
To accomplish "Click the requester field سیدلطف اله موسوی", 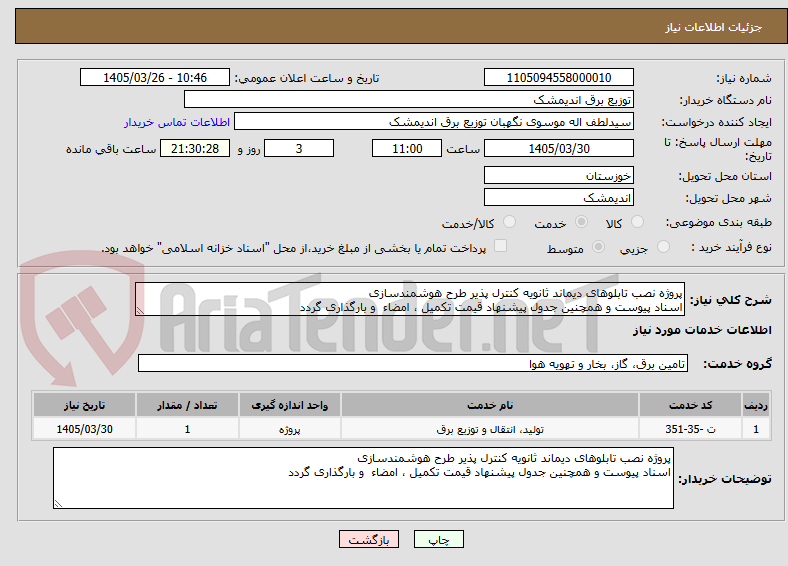I will point(434,122).
